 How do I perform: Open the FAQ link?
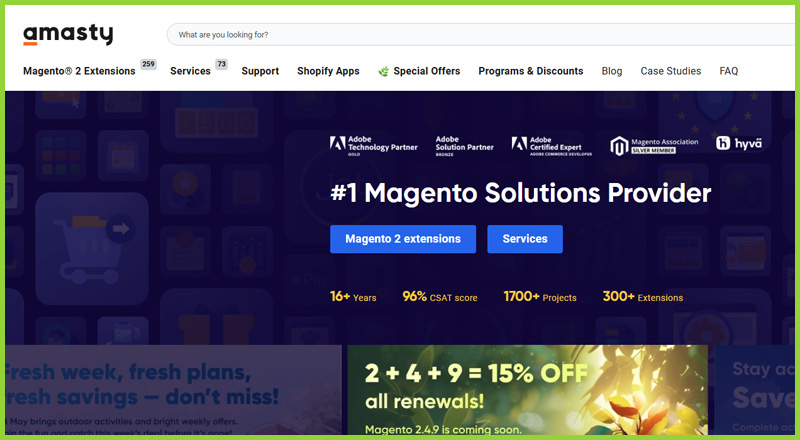729,71
